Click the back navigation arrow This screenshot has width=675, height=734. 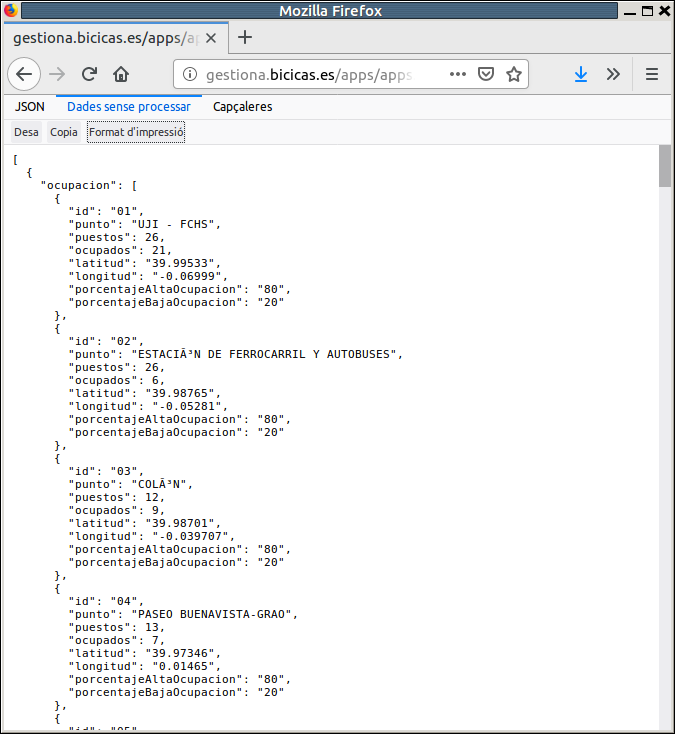tap(25, 74)
